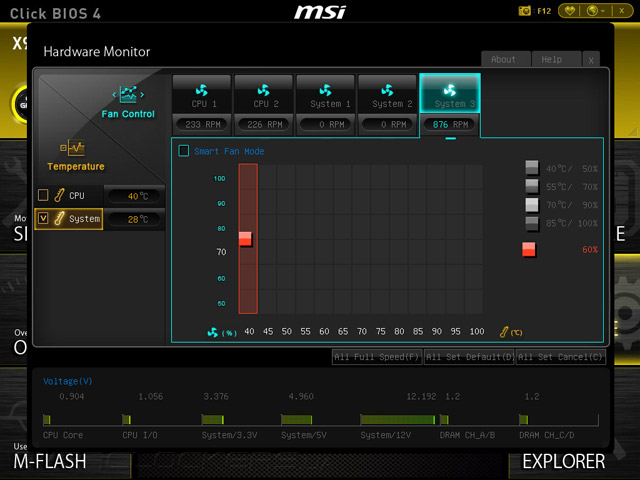
Task: Click the DRAM CH_C/D voltage bar
Action: [x=524, y=420]
